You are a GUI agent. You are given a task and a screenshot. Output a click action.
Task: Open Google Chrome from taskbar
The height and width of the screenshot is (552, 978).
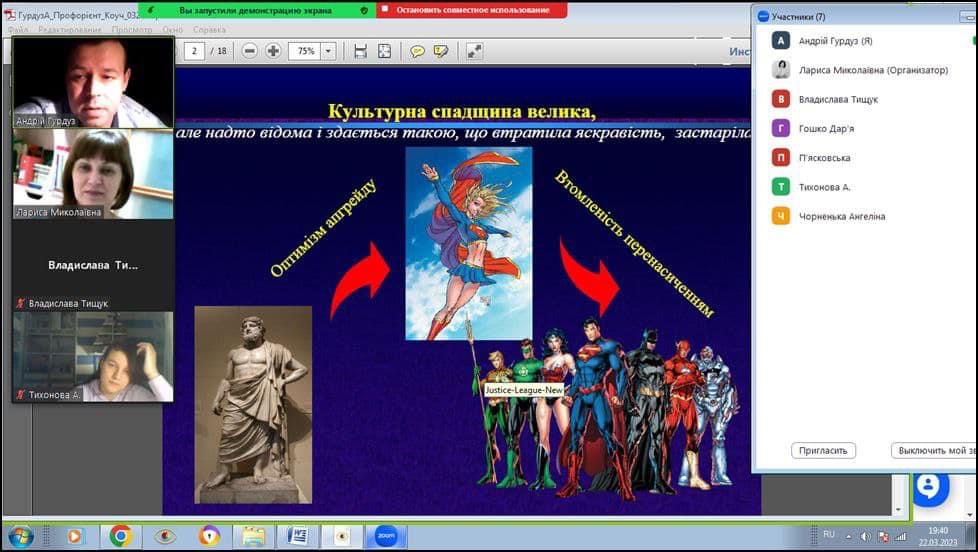point(120,536)
